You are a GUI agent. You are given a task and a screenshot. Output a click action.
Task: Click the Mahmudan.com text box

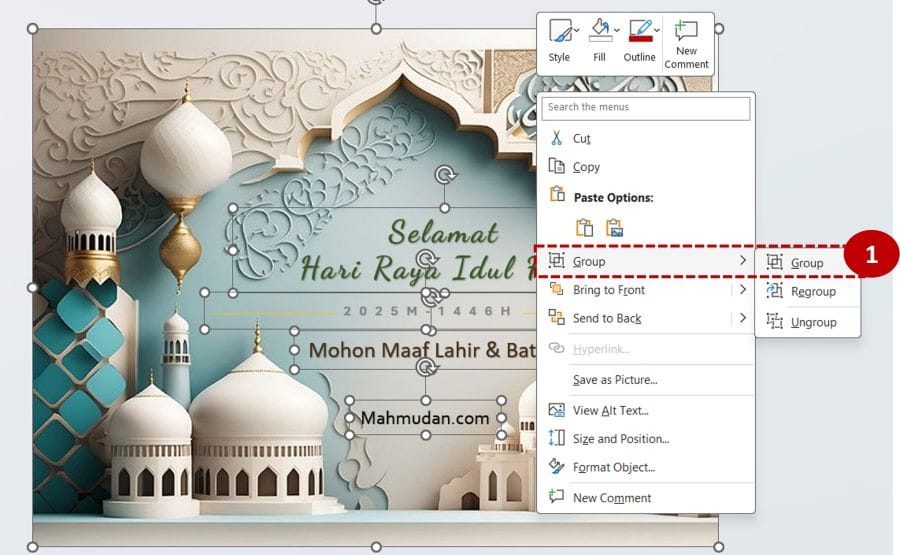[x=425, y=419]
